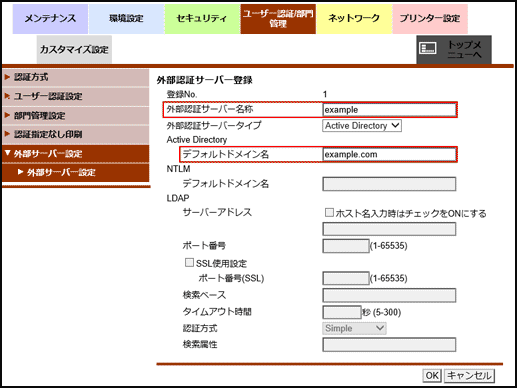Screen dimensions: 517x388
Task: Check ホスト名入力時はチェックをONにする checkbox
Action: pyautogui.click(x=329, y=212)
